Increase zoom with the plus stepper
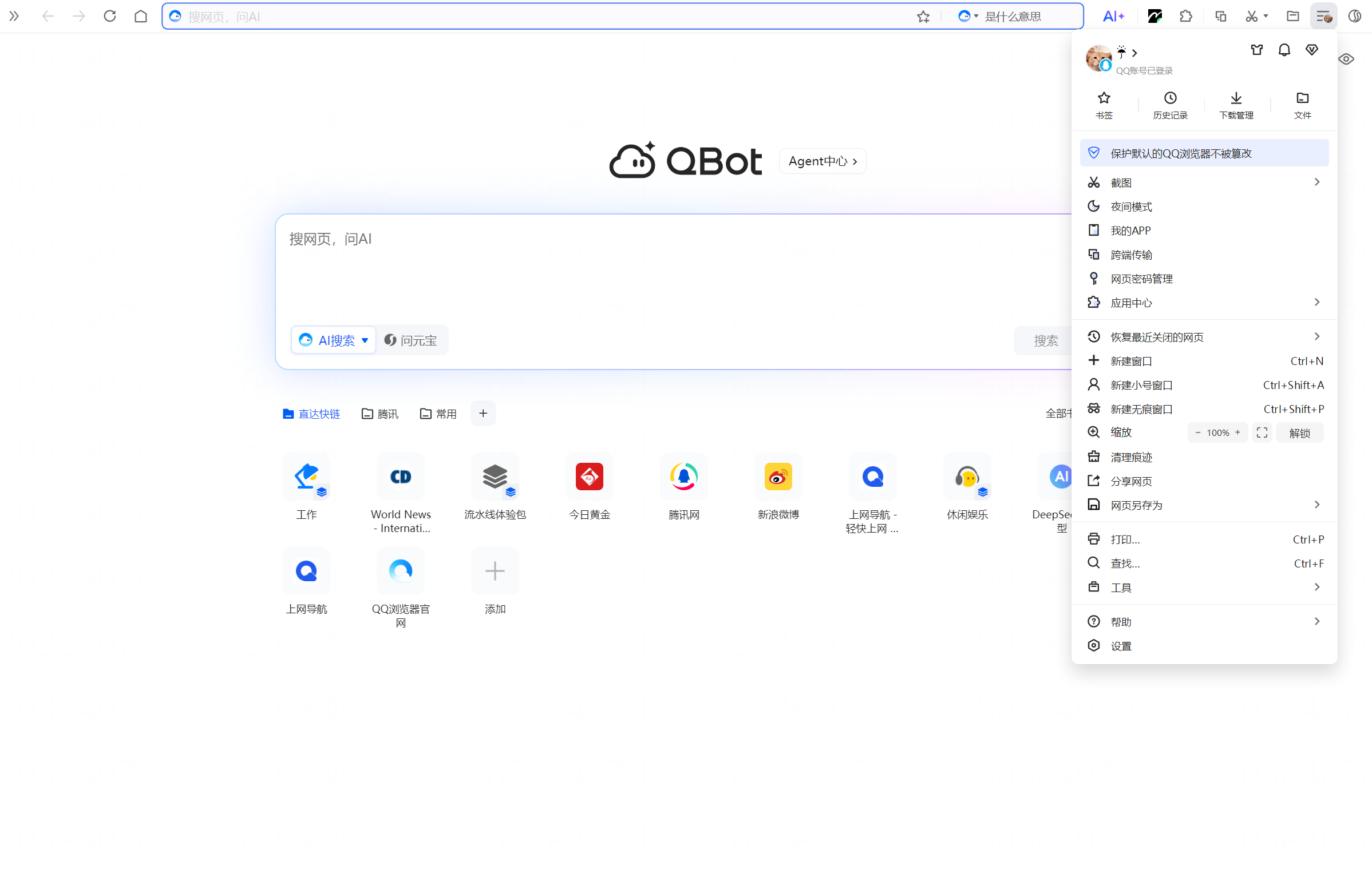This screenshot has width=1372, height=889. (x=1237, y=432)
